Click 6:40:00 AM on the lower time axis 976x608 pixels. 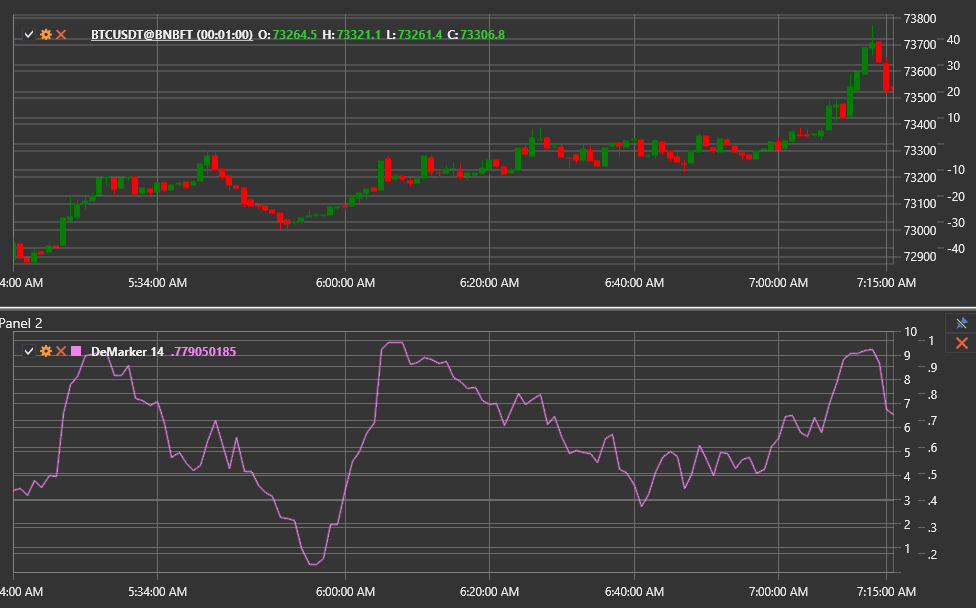pyautogui.click(x=634, y=591)
